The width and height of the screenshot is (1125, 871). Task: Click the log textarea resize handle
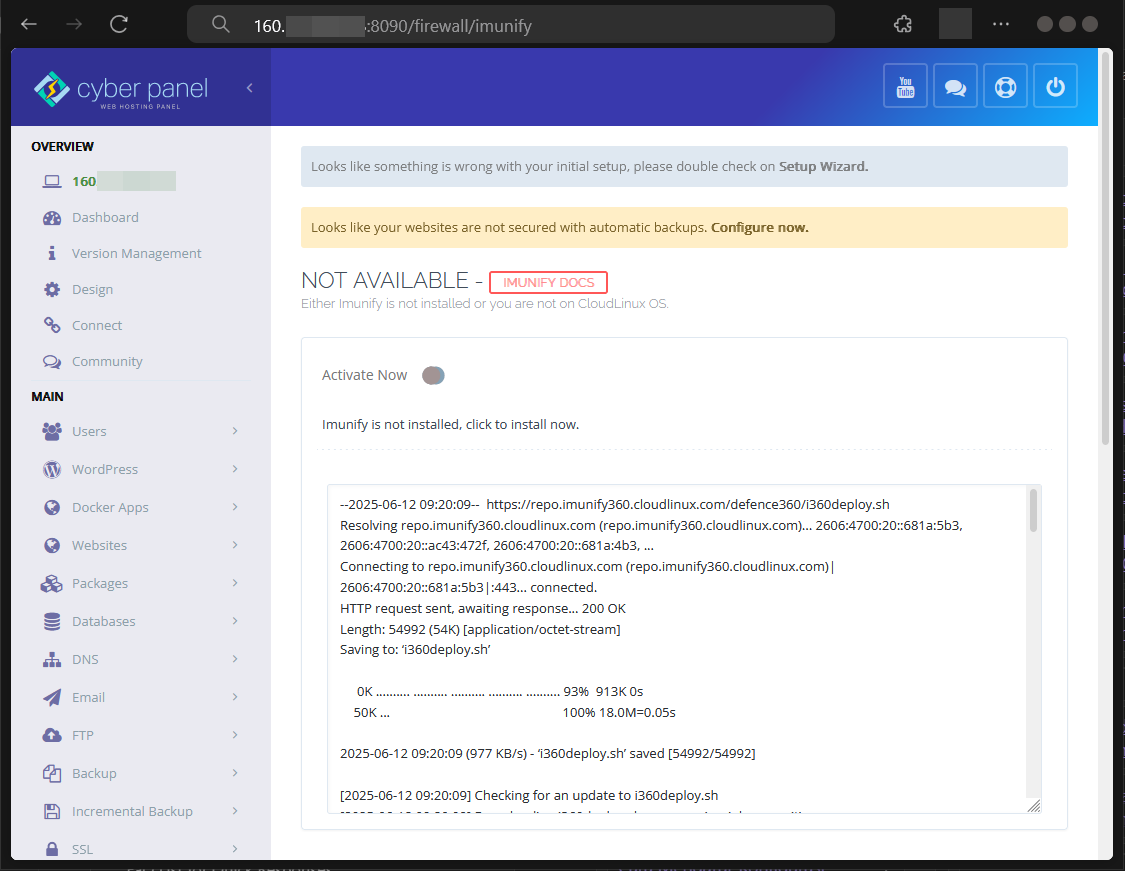(x=1034, y=806)
